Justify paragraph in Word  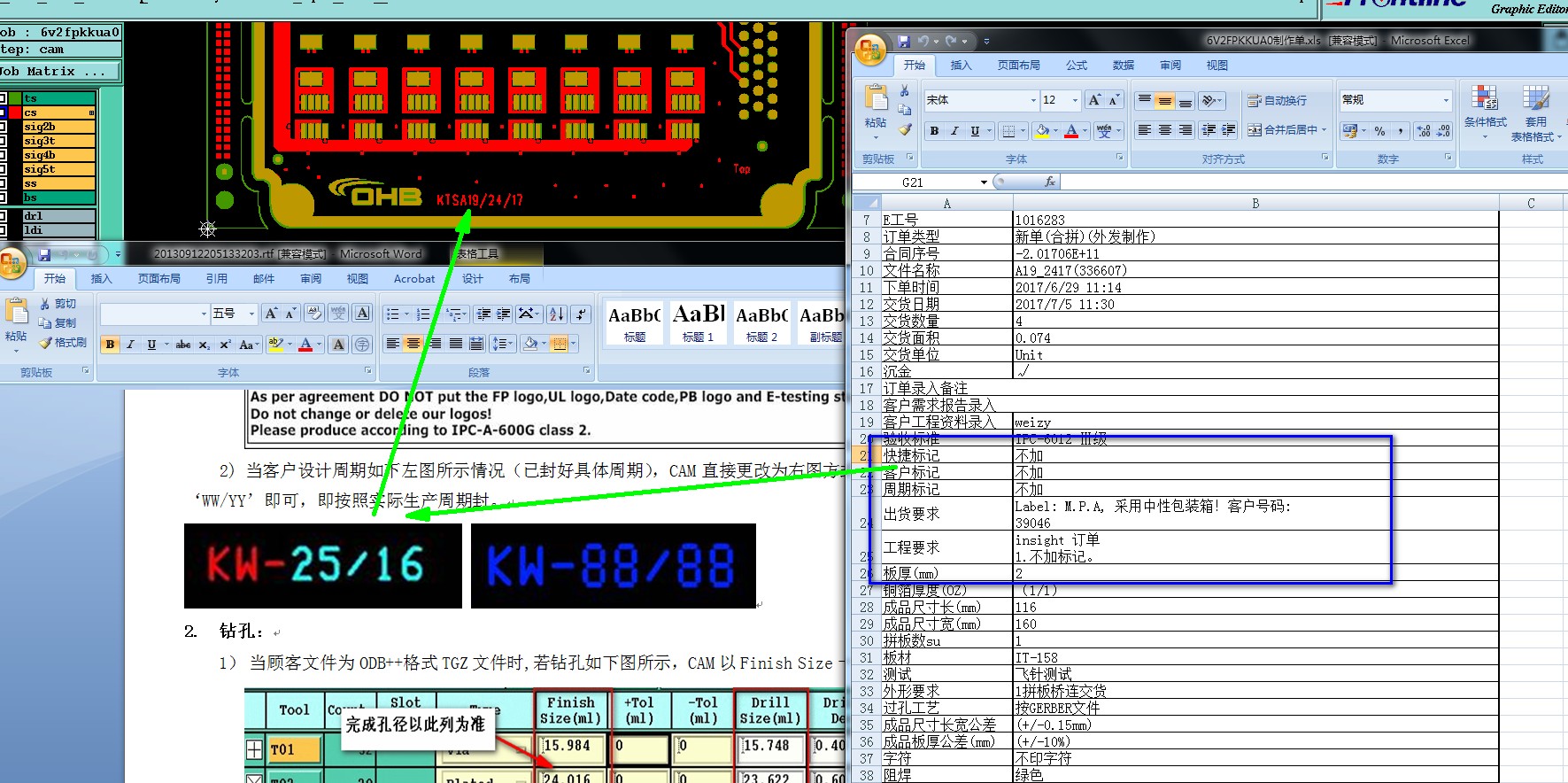coord(456,344)
